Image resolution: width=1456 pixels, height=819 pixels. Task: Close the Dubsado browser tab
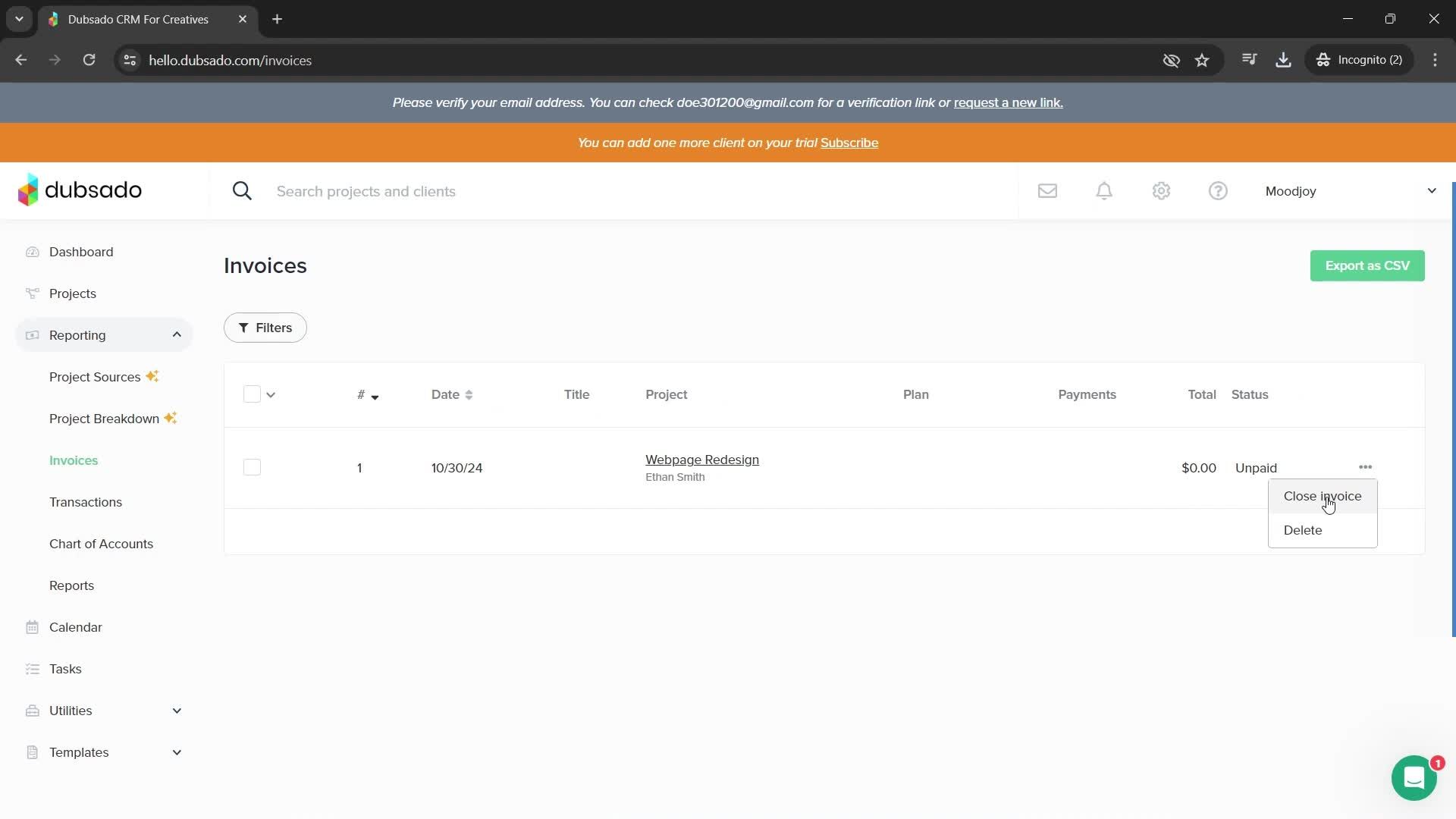coord(243,19)
